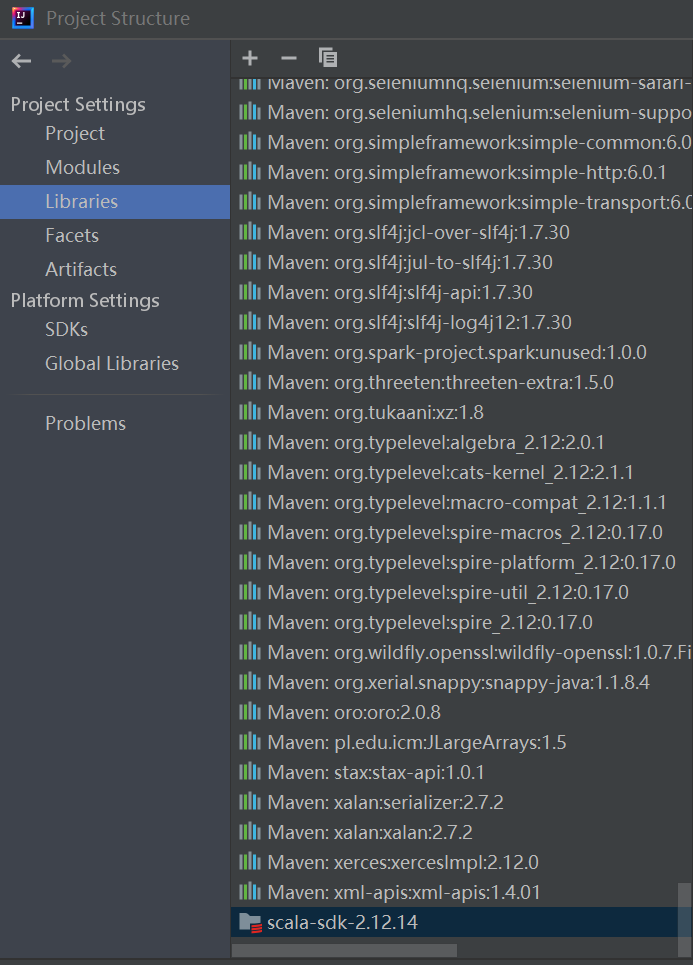Image resolution: width=693 pixels, height=965 pixels.
Task: Go forward with the right arrow
Action: 61,61
